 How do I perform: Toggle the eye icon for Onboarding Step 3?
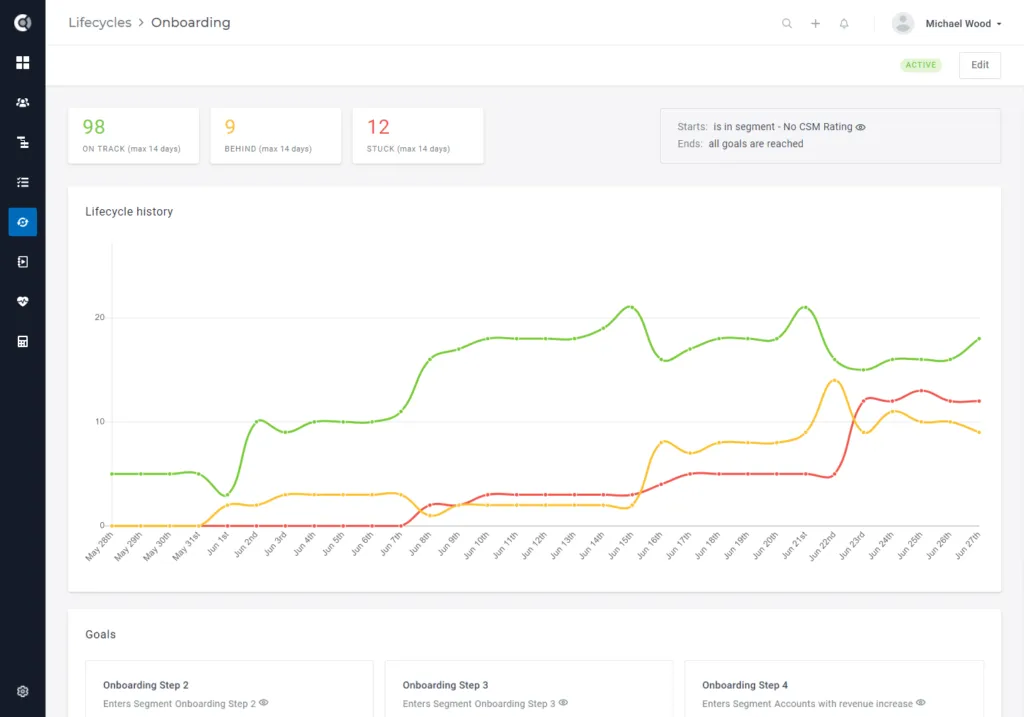(x=563, y=703)
